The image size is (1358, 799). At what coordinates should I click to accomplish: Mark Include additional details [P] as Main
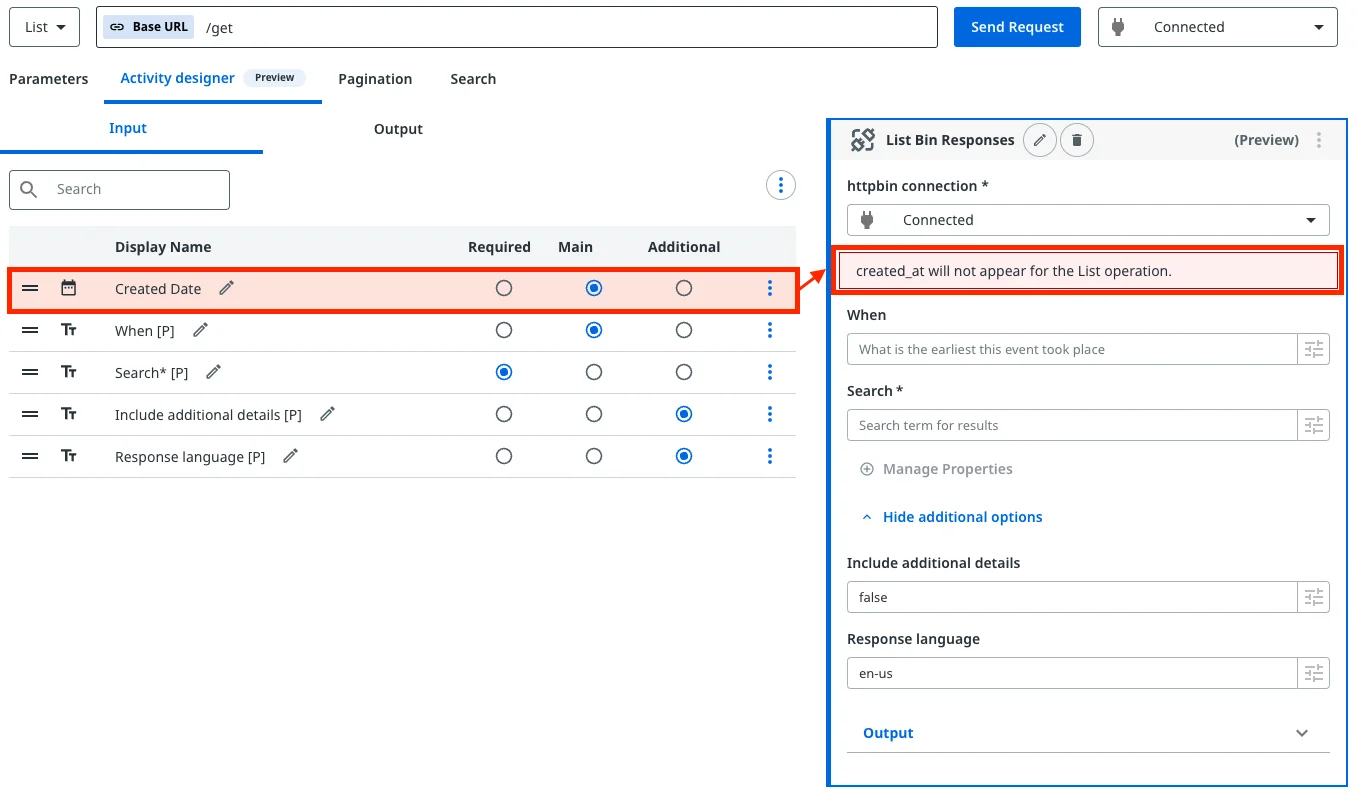pos(594,414)
